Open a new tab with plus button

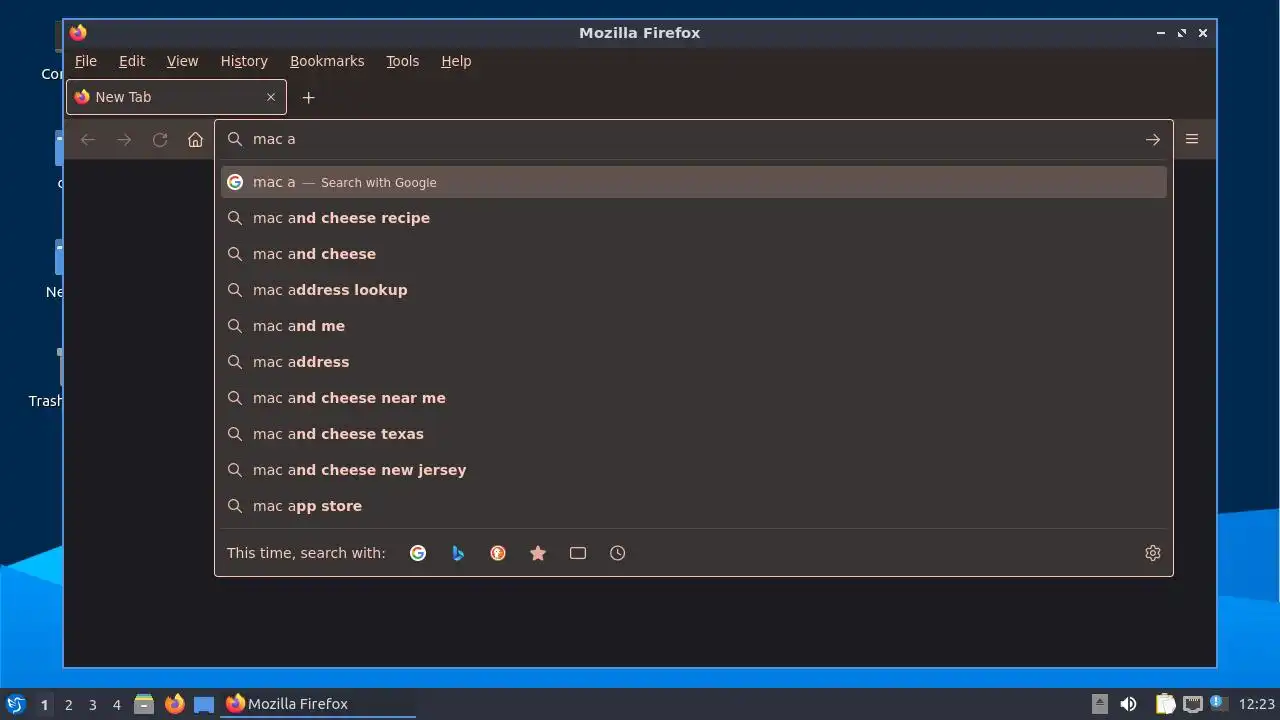[308, 97]
